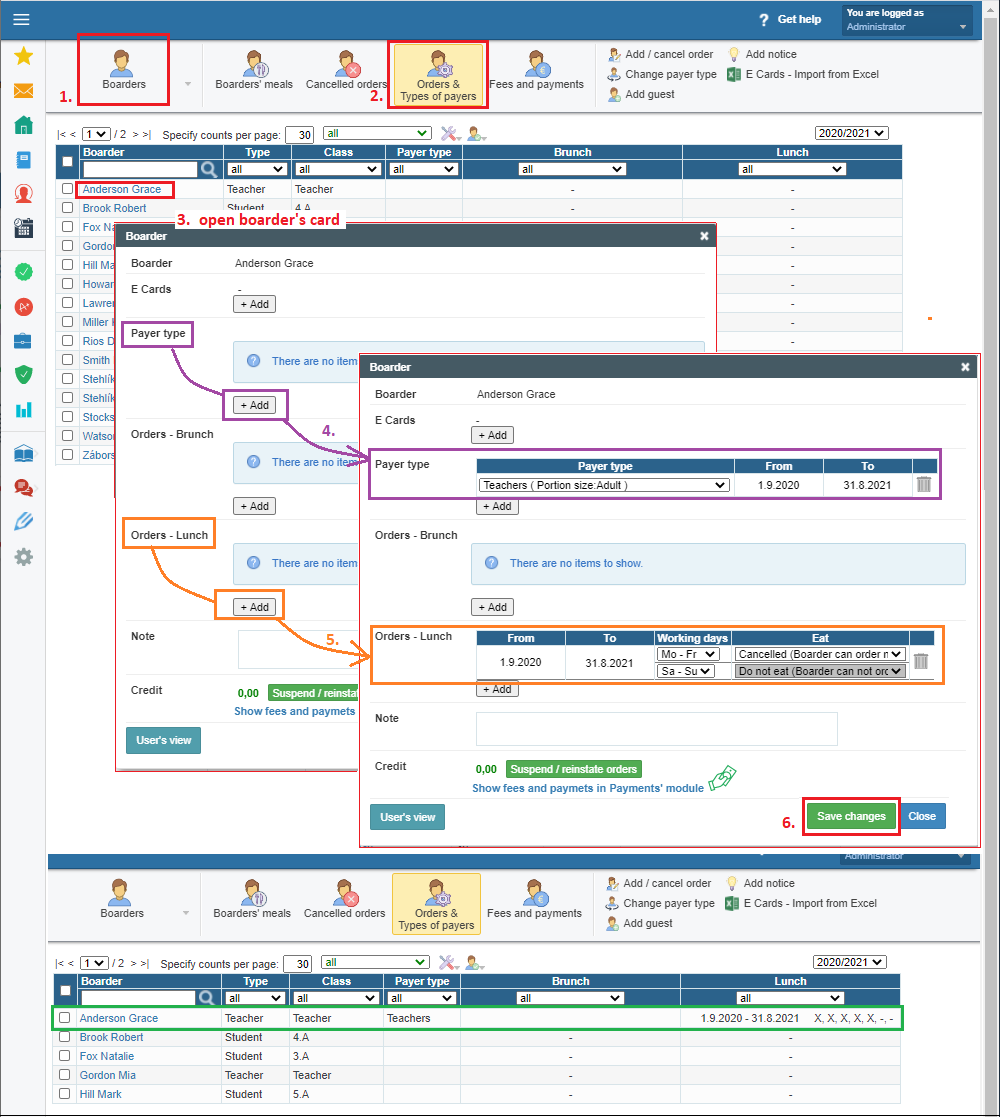The image size is (1000, 1117).
Task: Check the Smith row checkbox
Action: (x=67, y=360)
